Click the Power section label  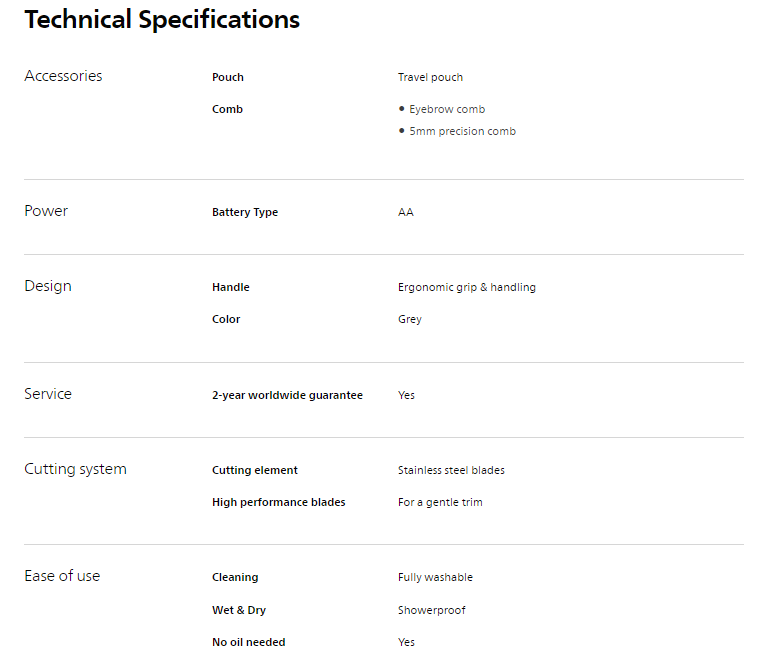46,211
